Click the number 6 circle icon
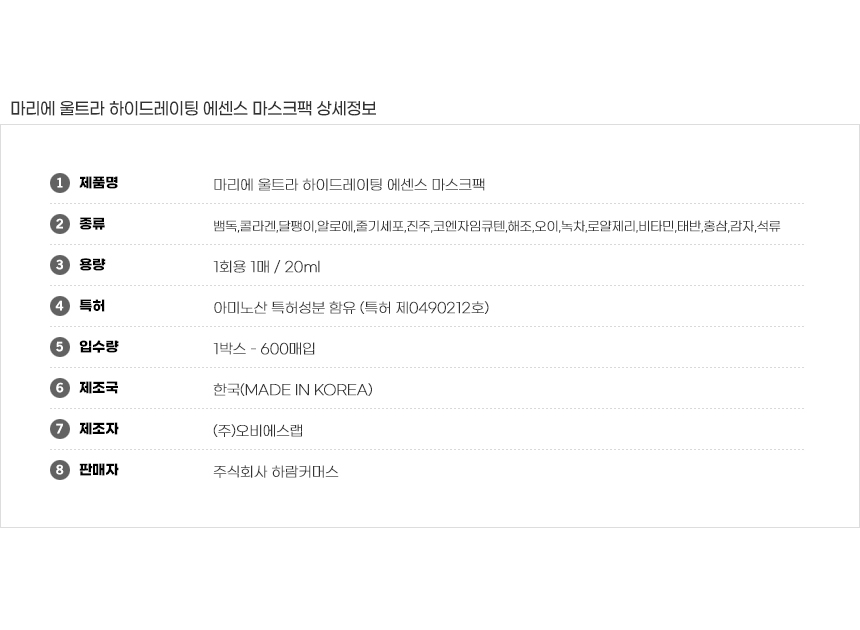Screen dimensions: 860x630 pos(60,388)
